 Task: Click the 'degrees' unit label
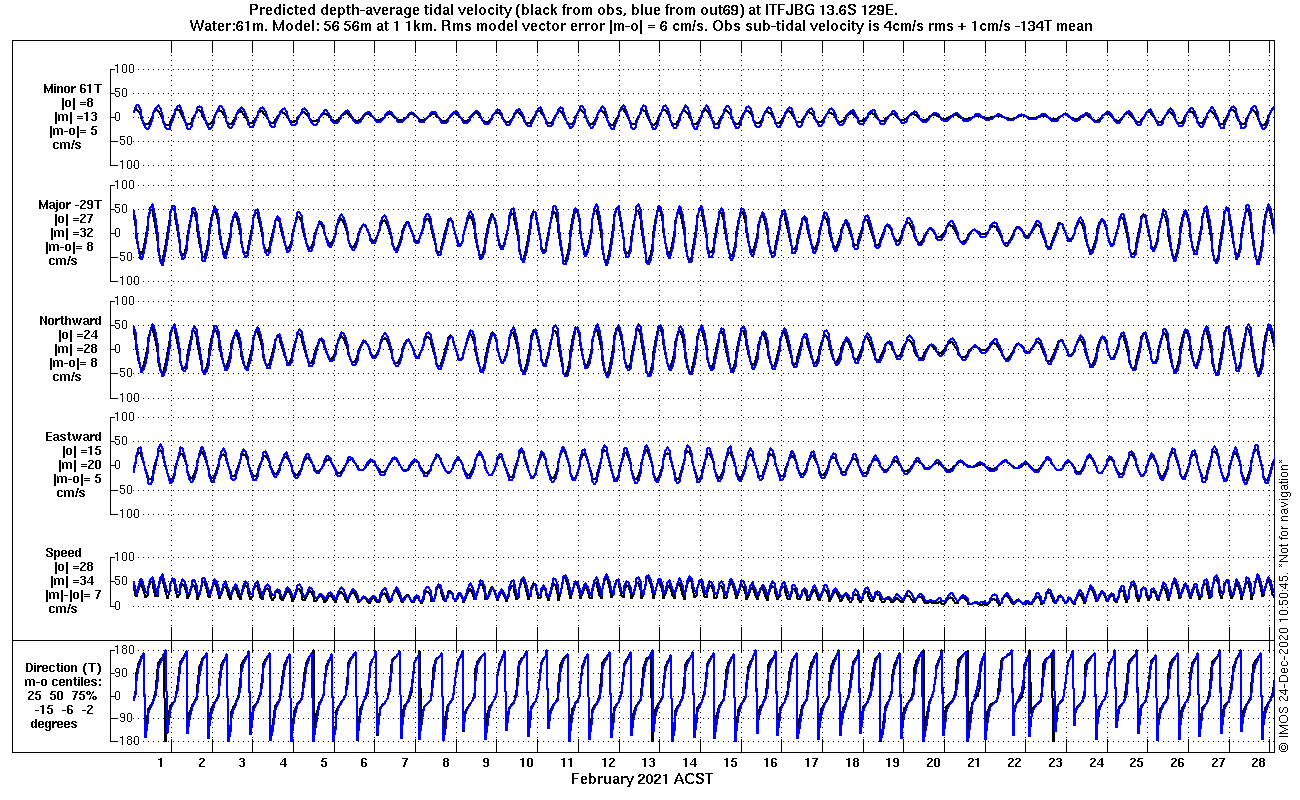[54, 724]
